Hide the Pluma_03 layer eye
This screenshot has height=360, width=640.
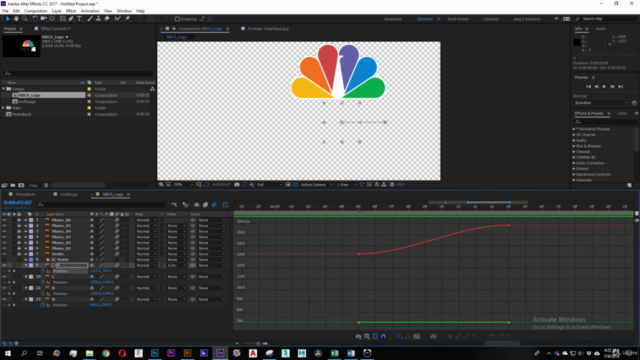(x=4, y=237)
